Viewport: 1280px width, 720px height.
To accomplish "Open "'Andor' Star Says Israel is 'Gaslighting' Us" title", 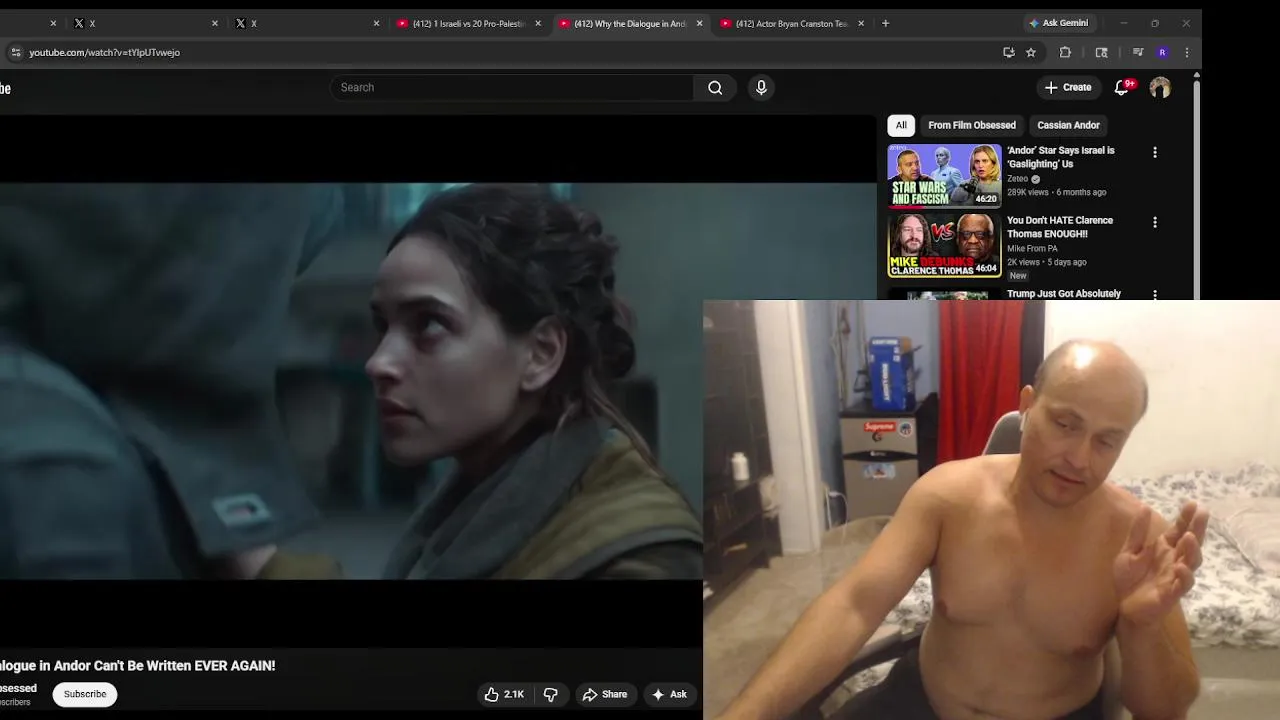I will [x=1061, y=157].
